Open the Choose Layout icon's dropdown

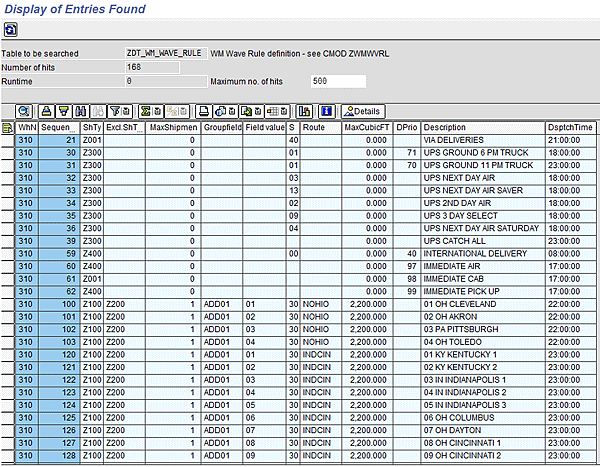pyautogui.click(x=284, y=110)
